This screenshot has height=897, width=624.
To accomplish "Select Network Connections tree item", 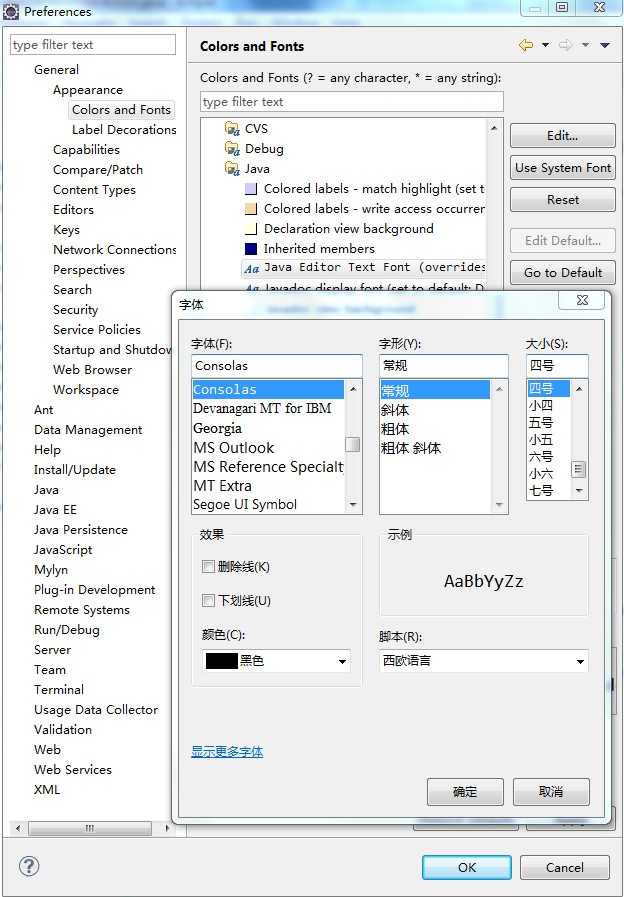I will pos(114,250).
